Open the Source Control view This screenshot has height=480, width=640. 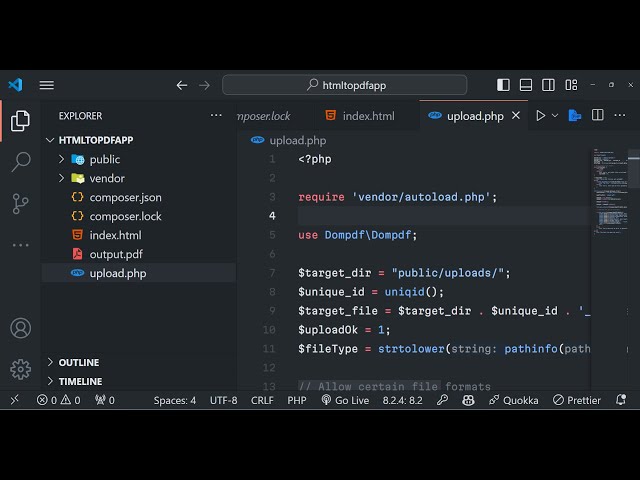(x=20, y=204)
